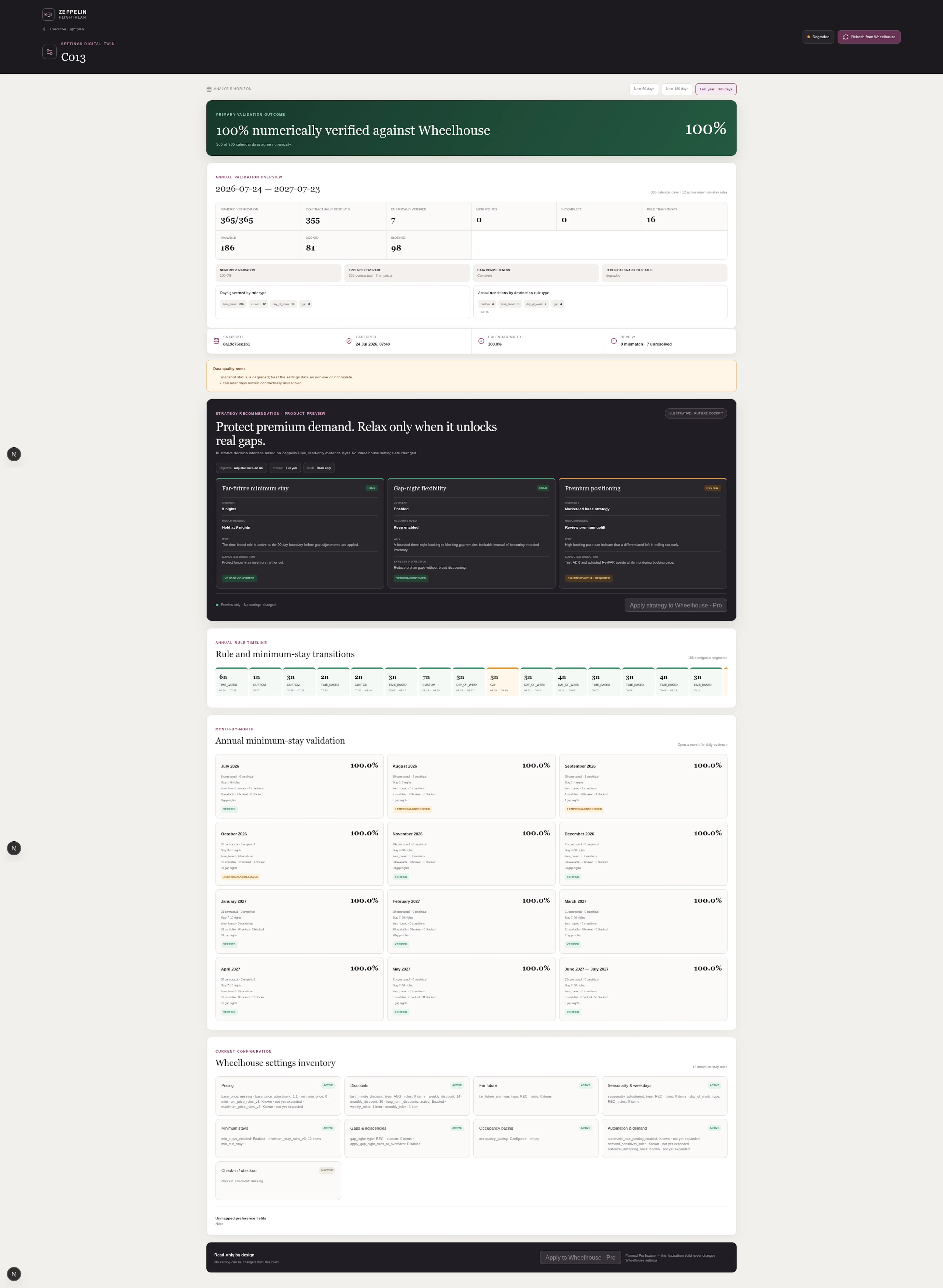Click the Discounts settings card
This screenshot has height=1288, width=943.
(x=407, y=1096)
